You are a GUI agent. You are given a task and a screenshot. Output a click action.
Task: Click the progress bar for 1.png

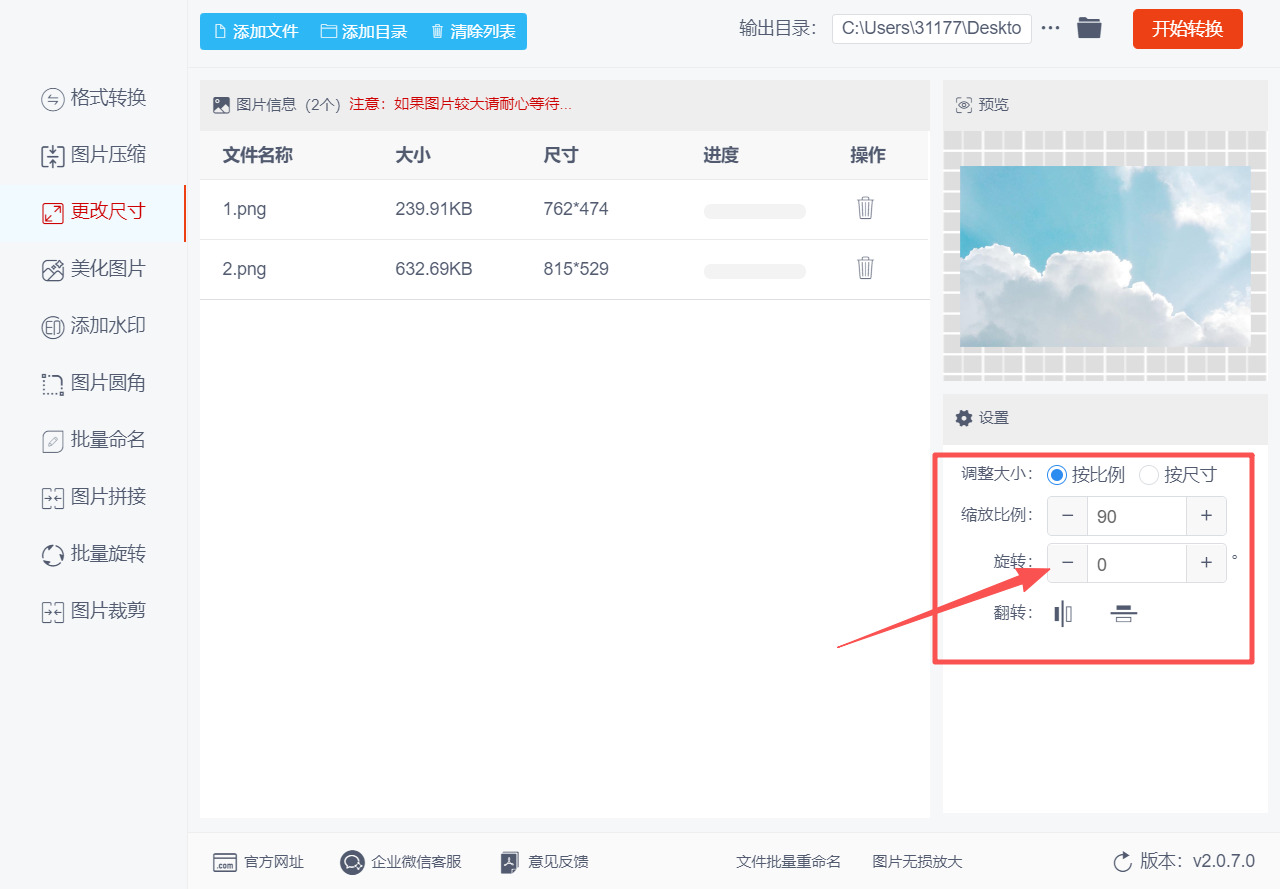(x=755, y=211)
